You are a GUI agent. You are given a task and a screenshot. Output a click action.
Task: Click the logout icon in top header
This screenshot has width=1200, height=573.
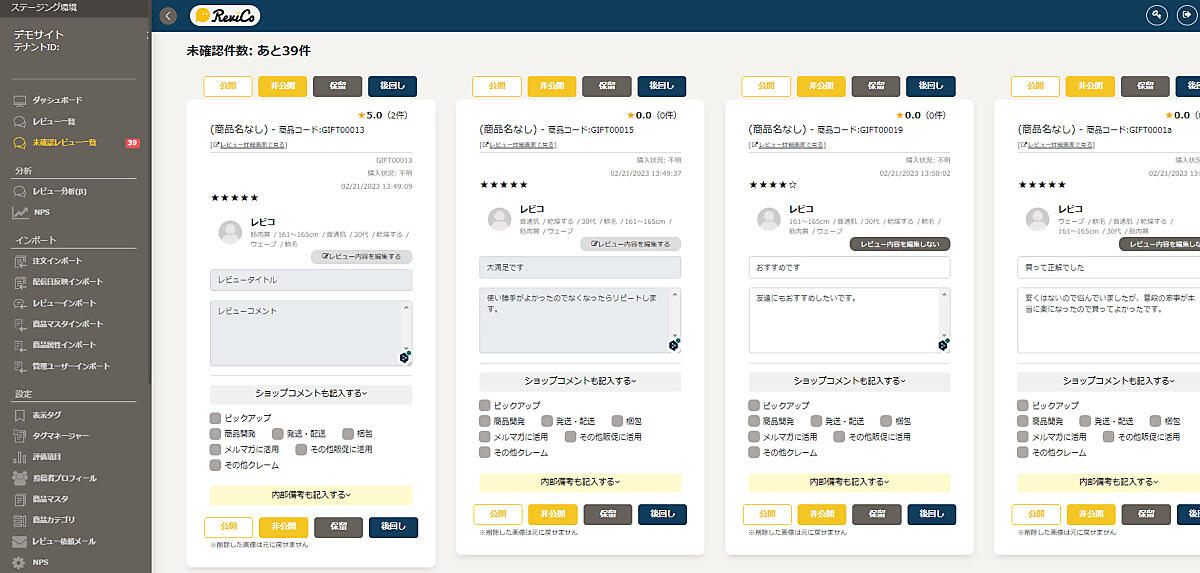point(1186,15)
